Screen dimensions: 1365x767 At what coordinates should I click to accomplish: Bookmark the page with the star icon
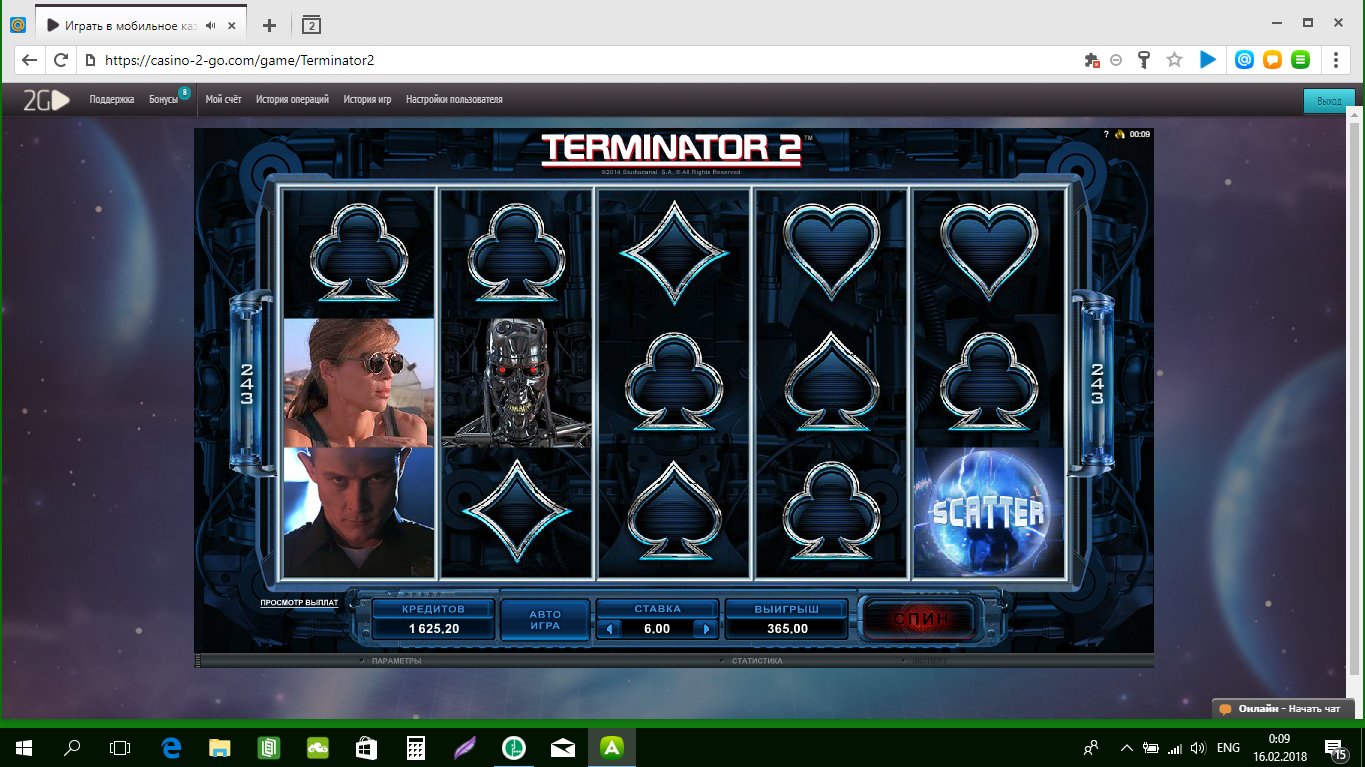pyautogui.click(x=1174, y=60)
